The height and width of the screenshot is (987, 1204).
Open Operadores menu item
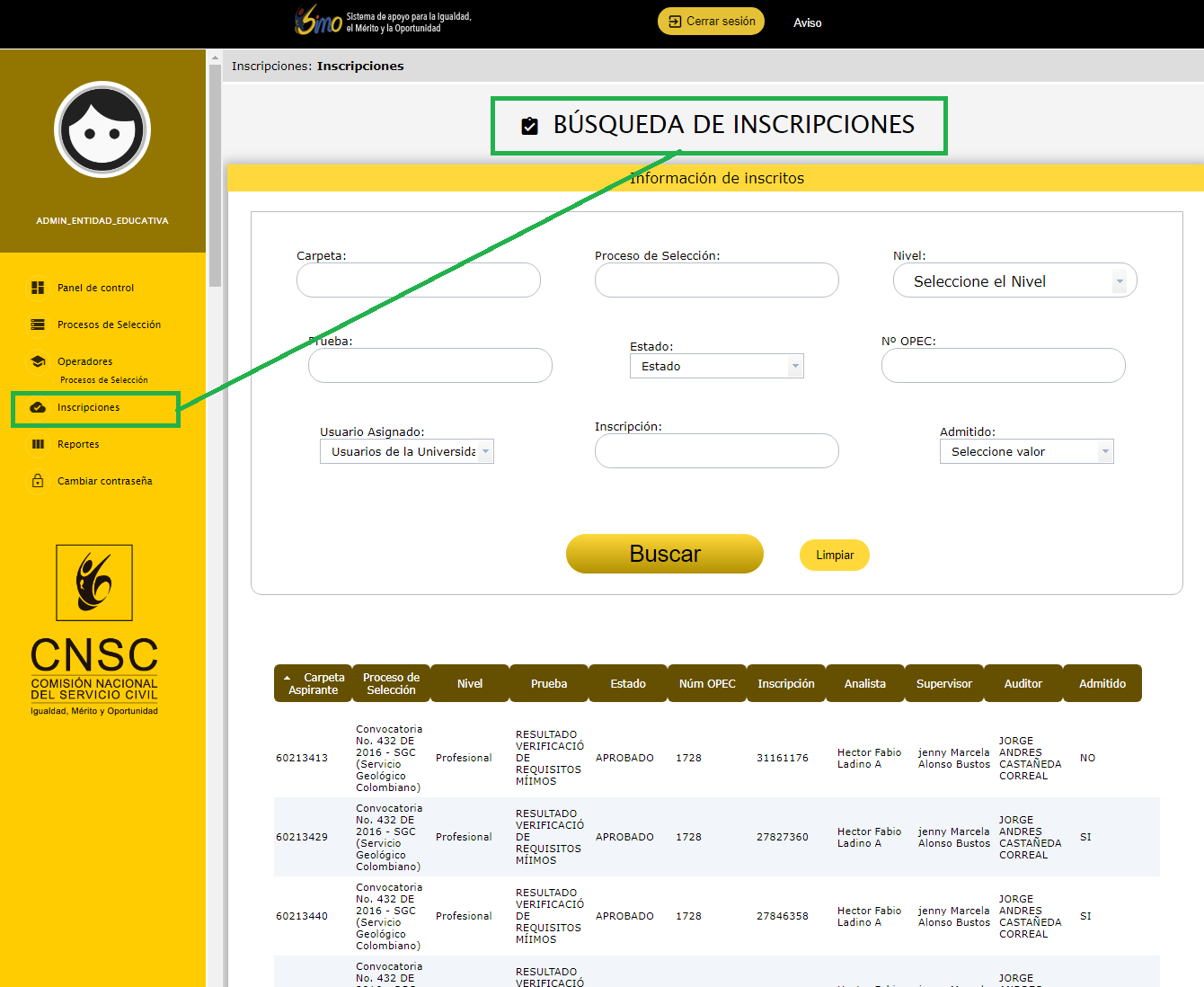coord(84,361)
